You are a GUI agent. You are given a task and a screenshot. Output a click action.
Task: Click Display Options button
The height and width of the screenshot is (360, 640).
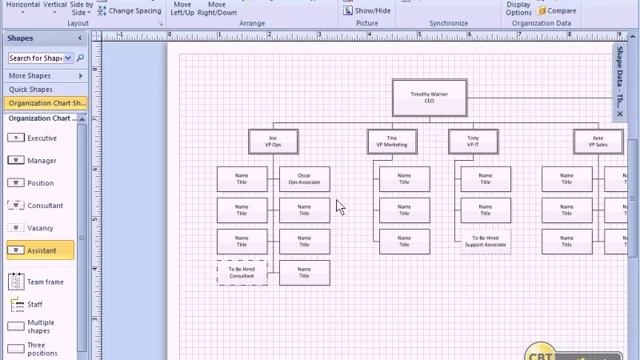coord(518,8)
